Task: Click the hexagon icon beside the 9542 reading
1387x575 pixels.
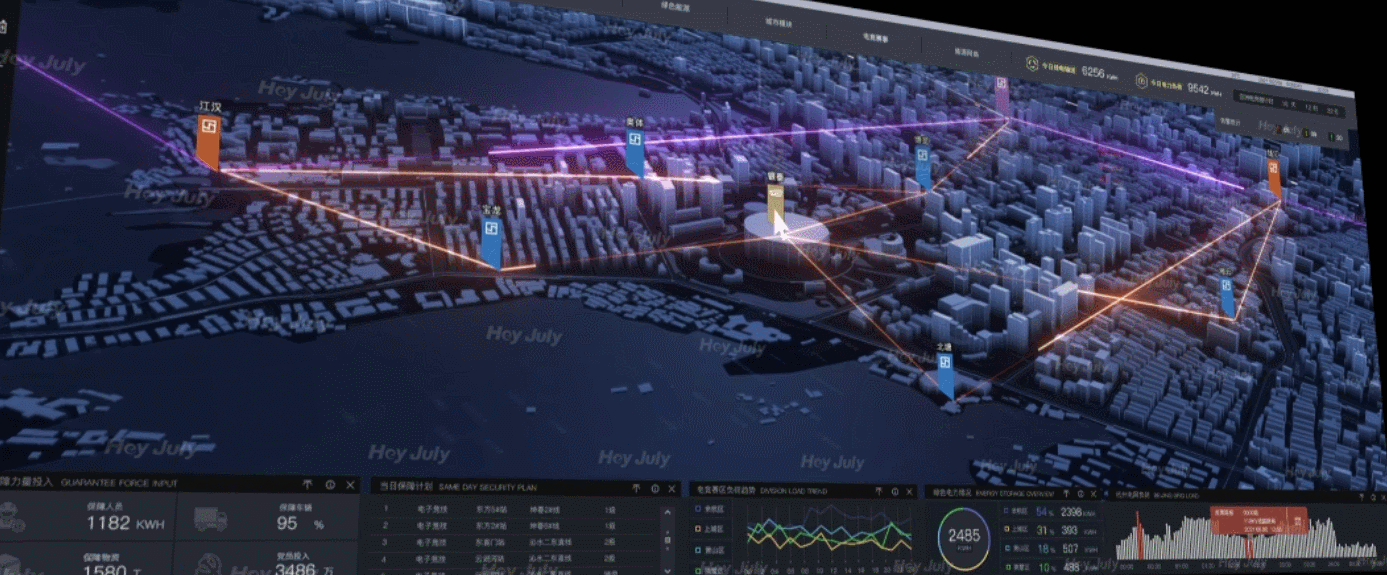Action: click(1142, 81)
